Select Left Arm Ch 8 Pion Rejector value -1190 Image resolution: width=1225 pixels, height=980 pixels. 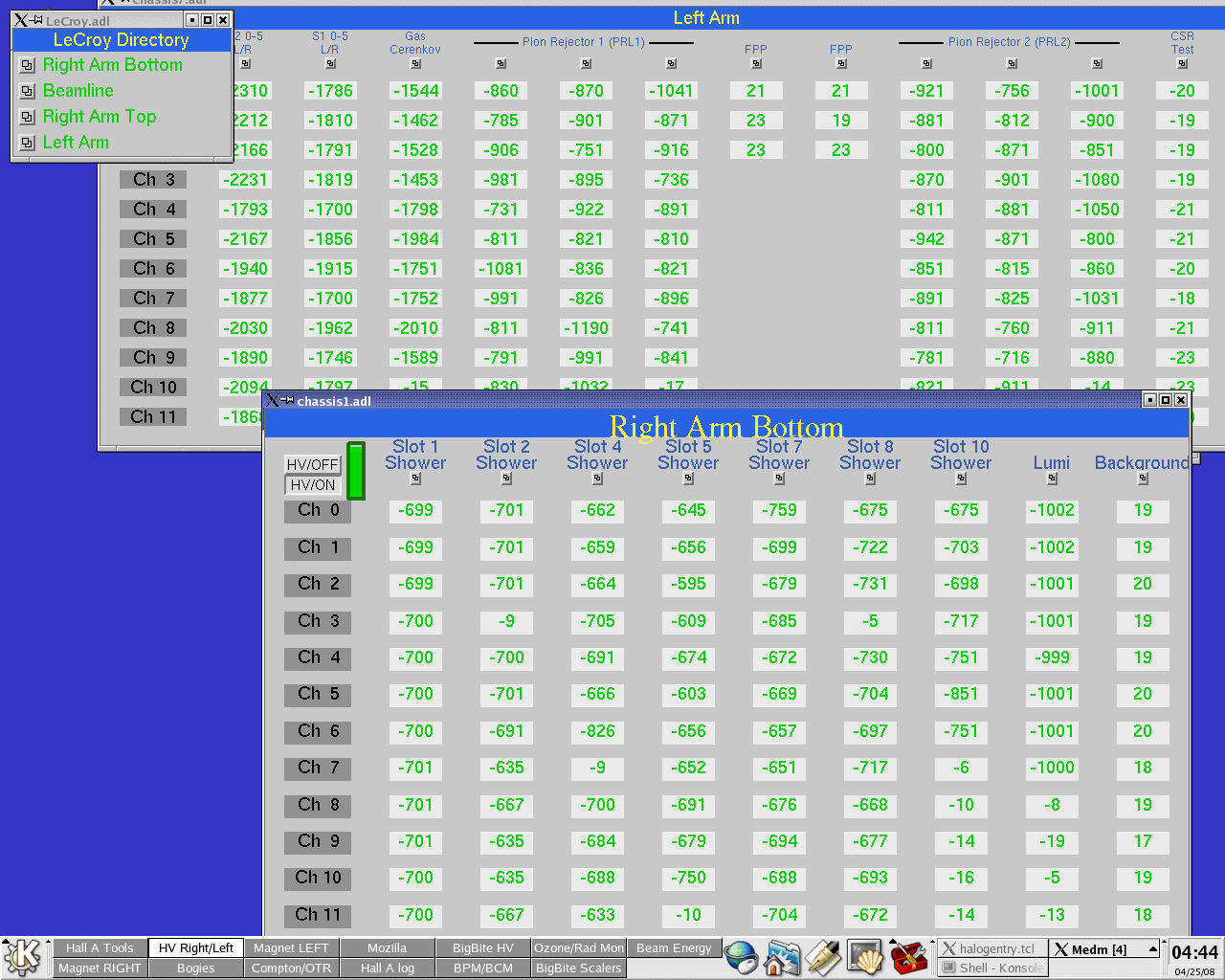[x=587, y=328]
